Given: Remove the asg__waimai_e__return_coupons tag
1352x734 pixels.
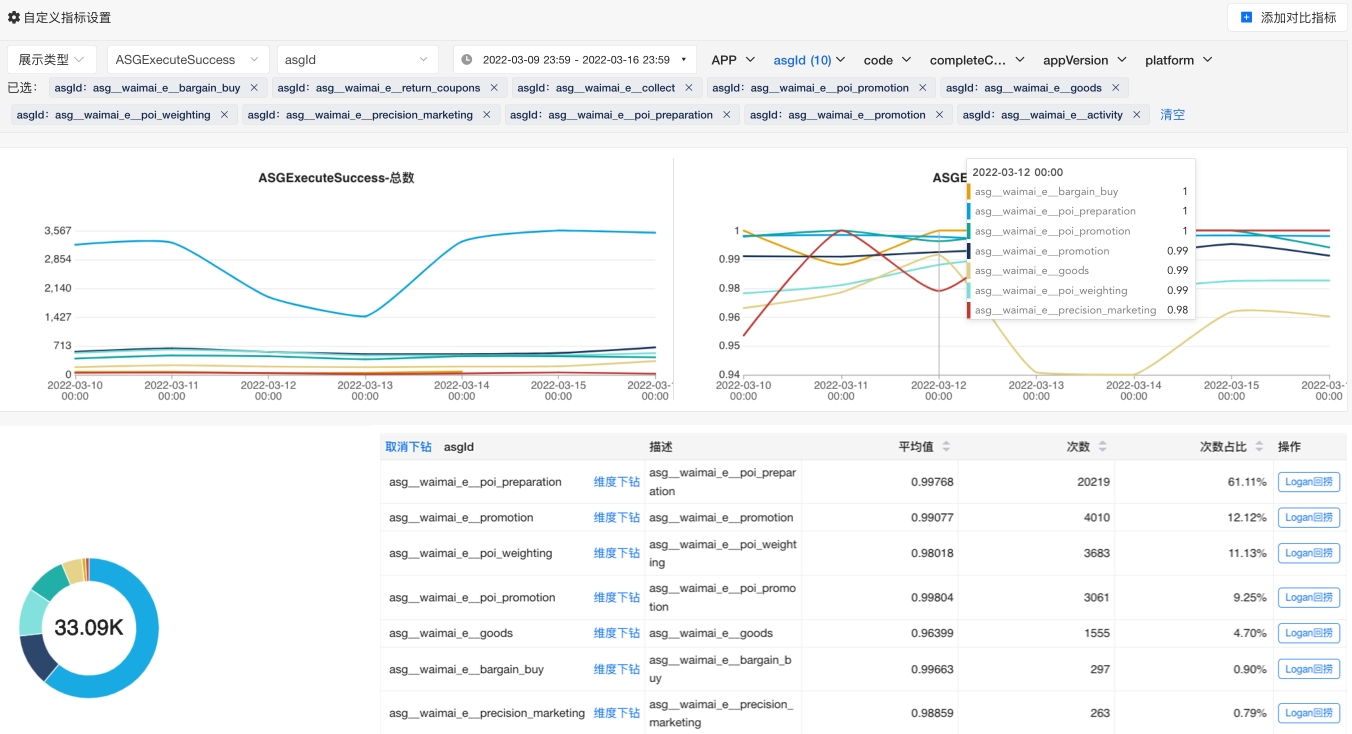Looking at the screenshot, I should click(x=494, y=88).
